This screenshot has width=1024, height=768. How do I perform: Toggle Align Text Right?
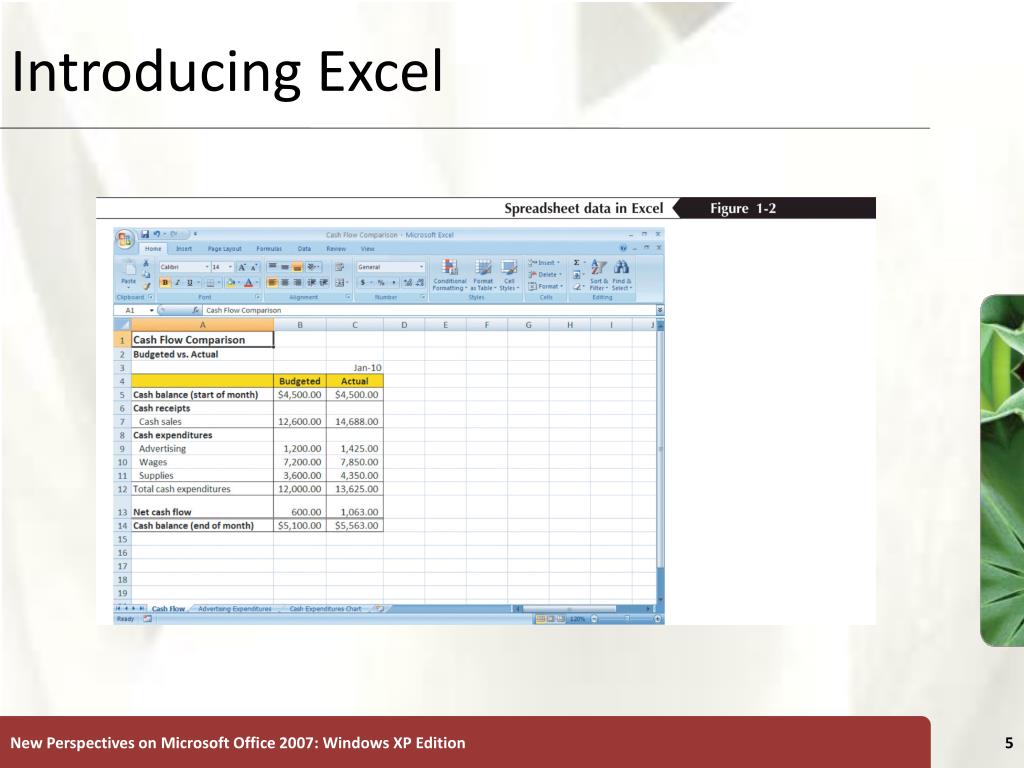298,283
